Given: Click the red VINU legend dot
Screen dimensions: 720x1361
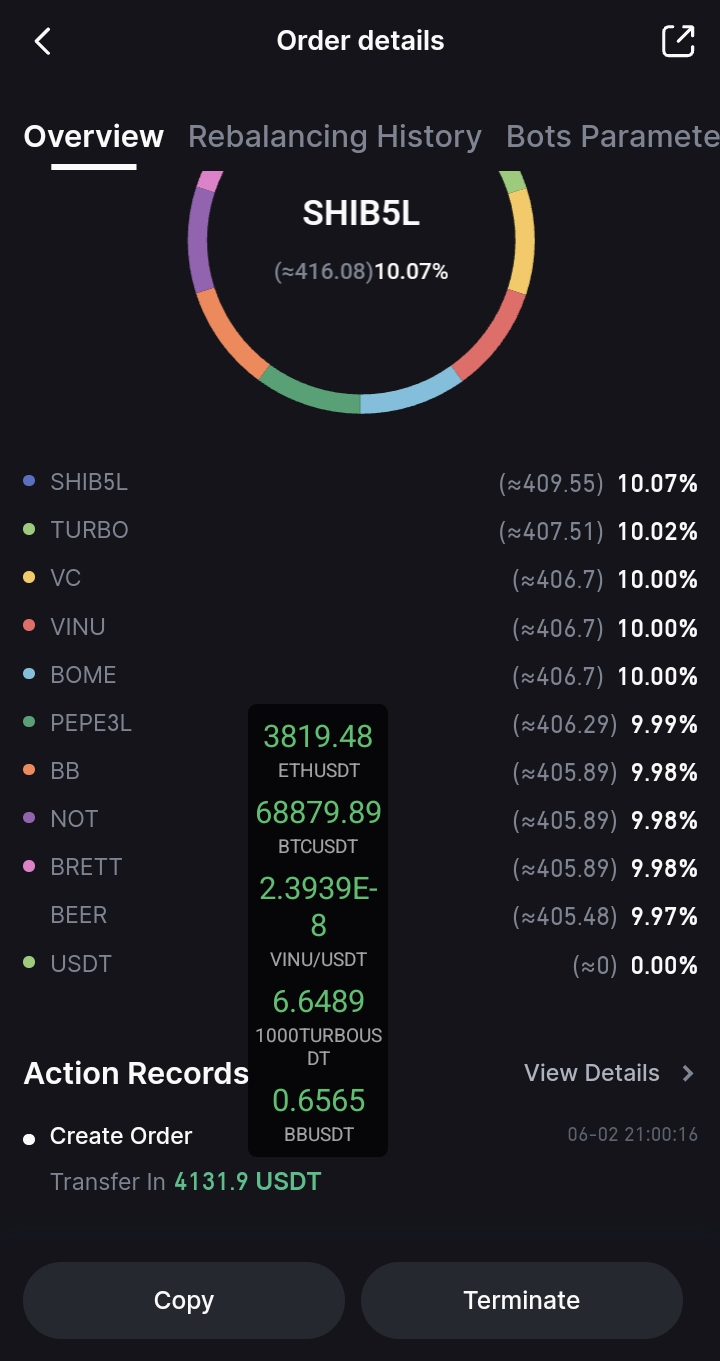Looking at the screenshot, I should pos(30,627).
